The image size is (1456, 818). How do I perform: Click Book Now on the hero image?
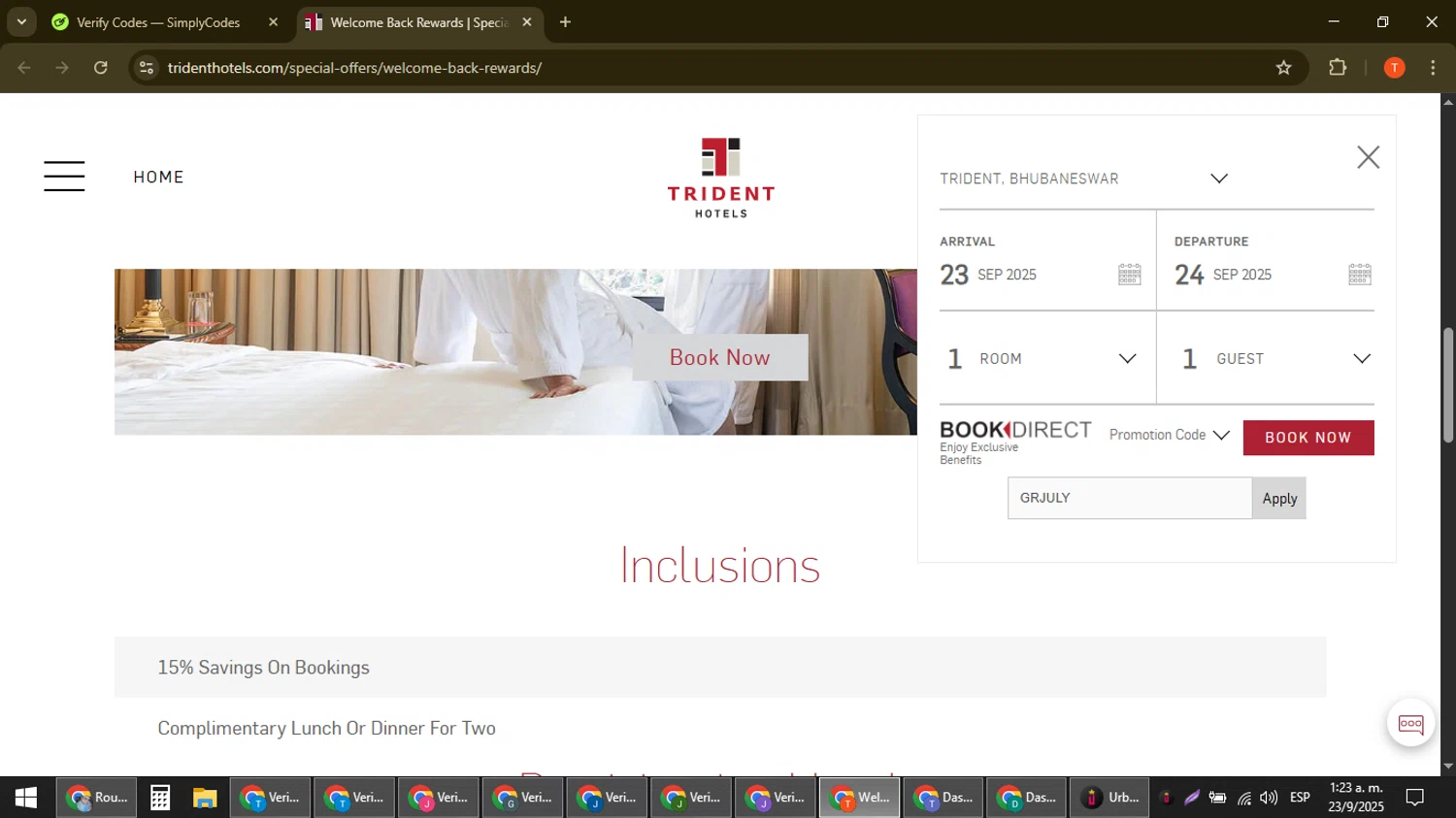point(720,357)
